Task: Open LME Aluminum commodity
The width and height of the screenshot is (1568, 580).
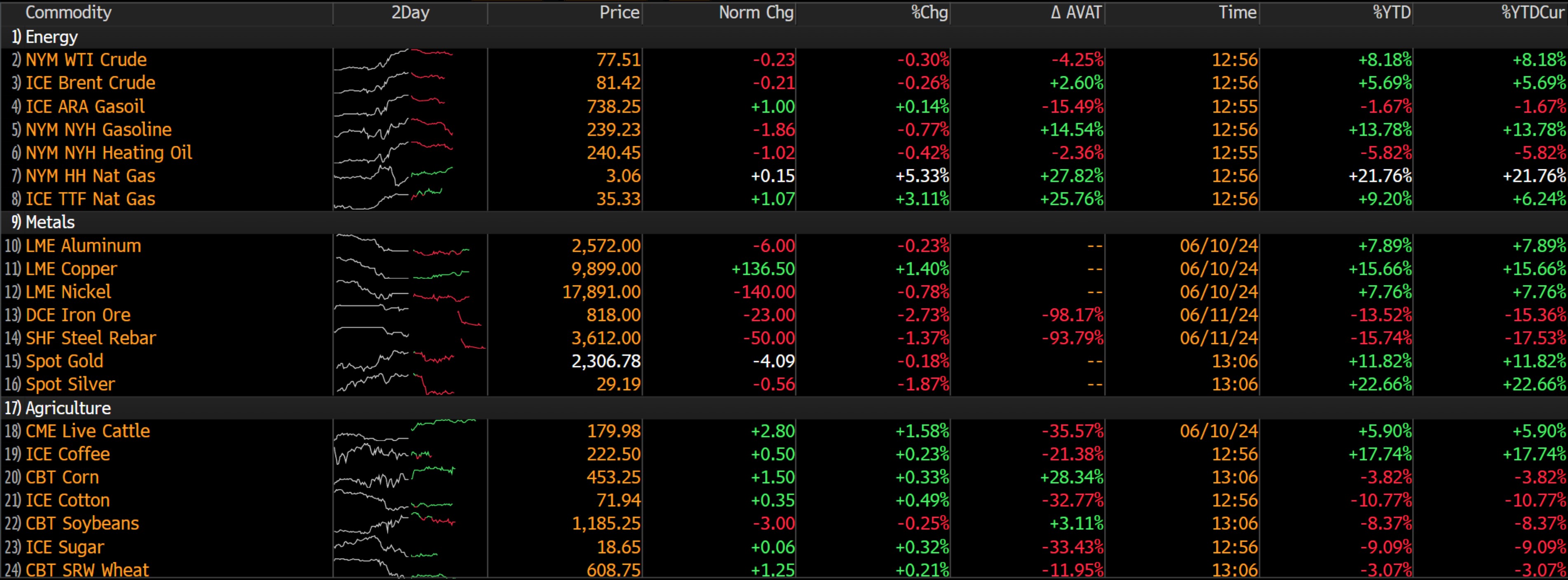Action: coord(83,246)
